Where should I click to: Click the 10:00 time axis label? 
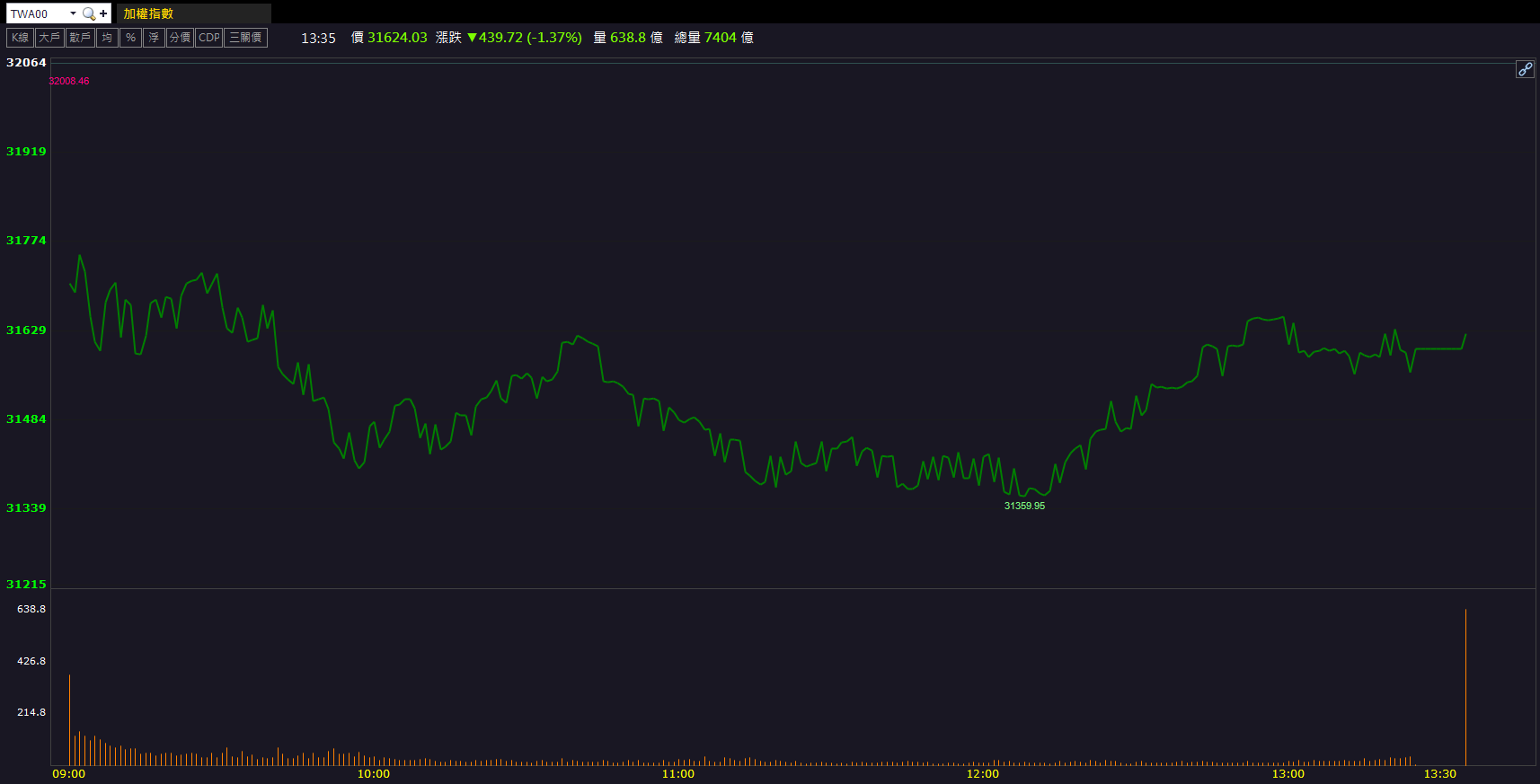click(x=374, y=774)
